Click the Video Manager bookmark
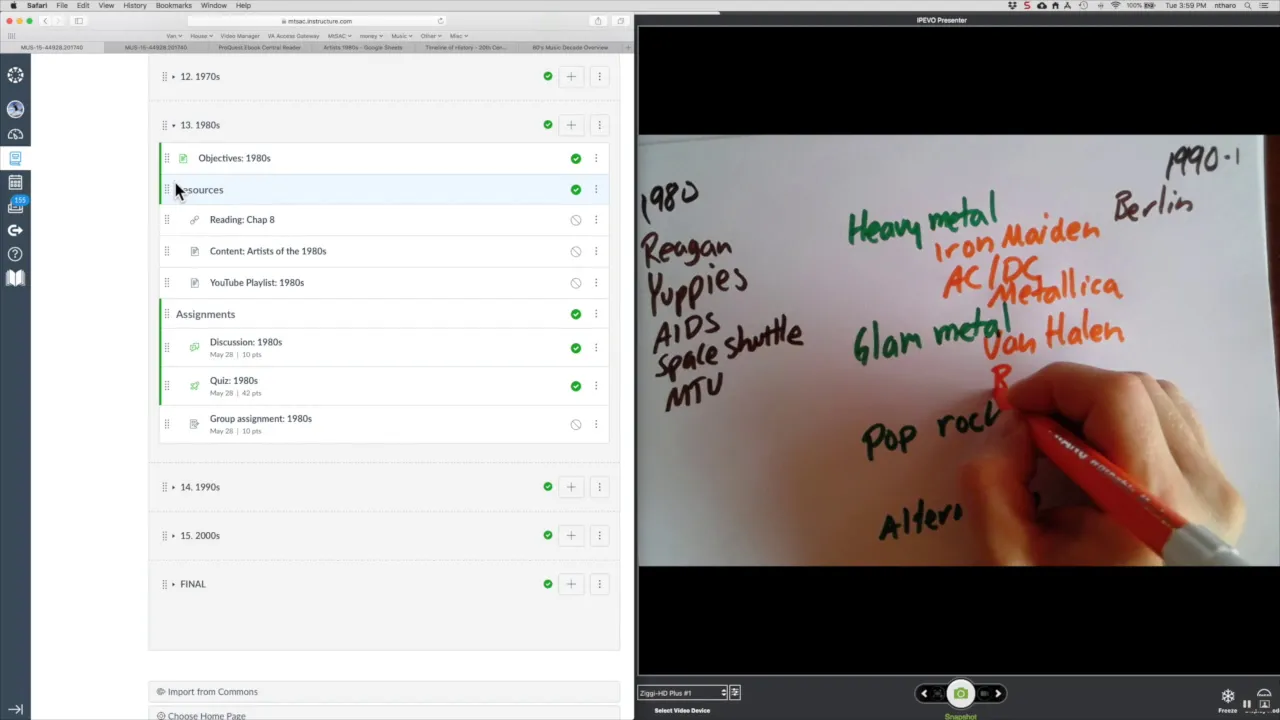This screenshot has height=720, width=1280. tap(240, 36)
